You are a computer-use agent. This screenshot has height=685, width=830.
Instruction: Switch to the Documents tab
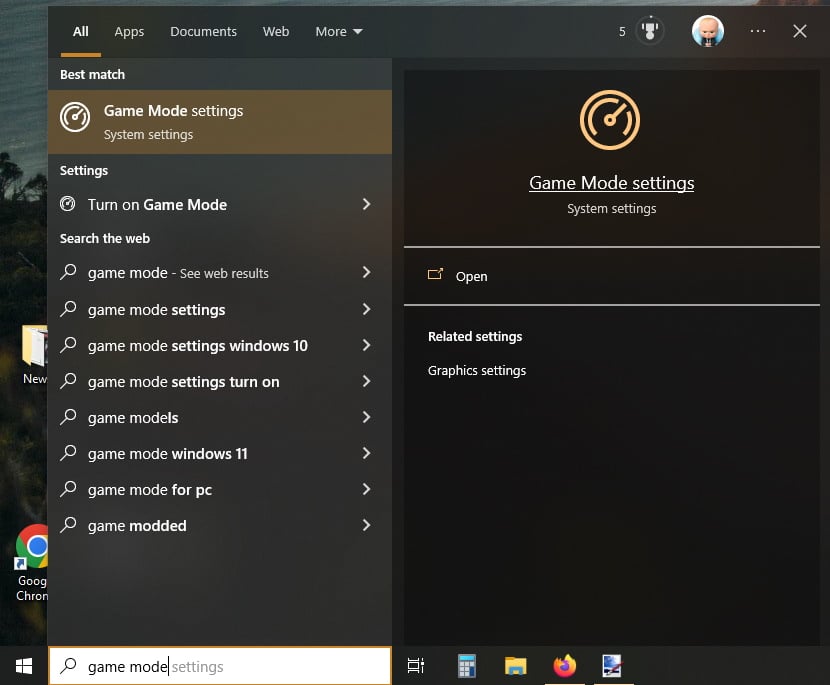pyautogui.click(x=203, y=31)
